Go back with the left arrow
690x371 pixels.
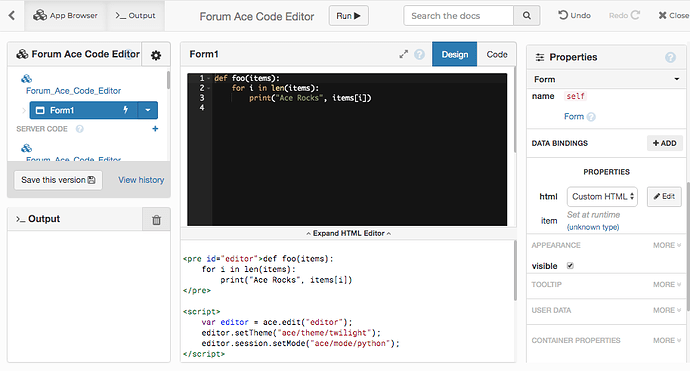(12, 16)
